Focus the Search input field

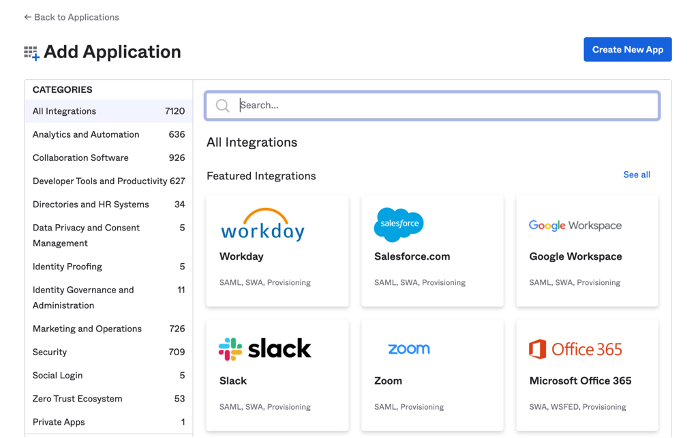click(x=432, y=105)
